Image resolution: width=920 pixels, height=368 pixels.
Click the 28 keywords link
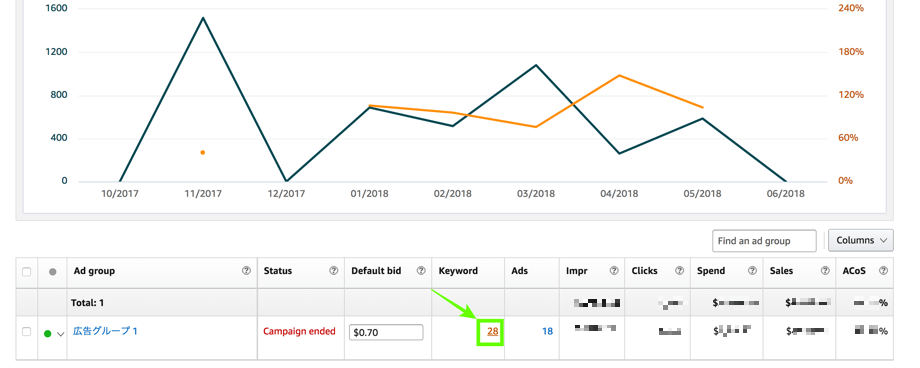tap(492, 332)
